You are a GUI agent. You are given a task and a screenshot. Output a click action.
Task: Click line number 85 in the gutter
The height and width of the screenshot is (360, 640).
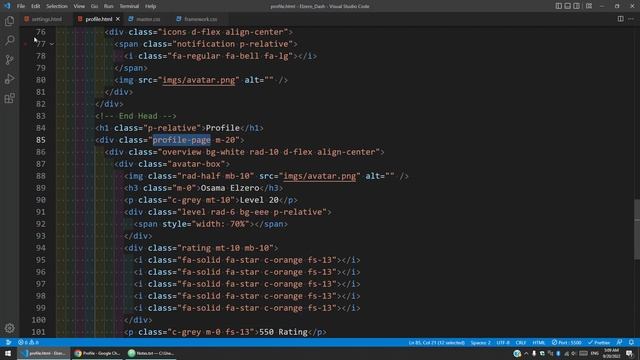pos(41,140)
